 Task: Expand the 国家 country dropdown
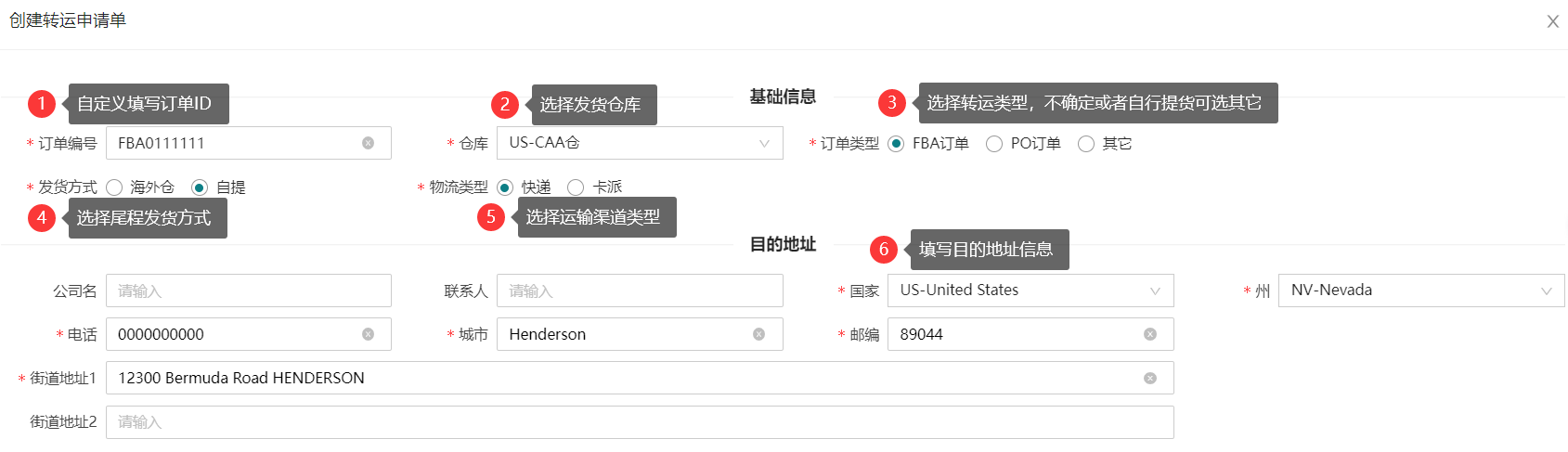tap(1030, 291)
